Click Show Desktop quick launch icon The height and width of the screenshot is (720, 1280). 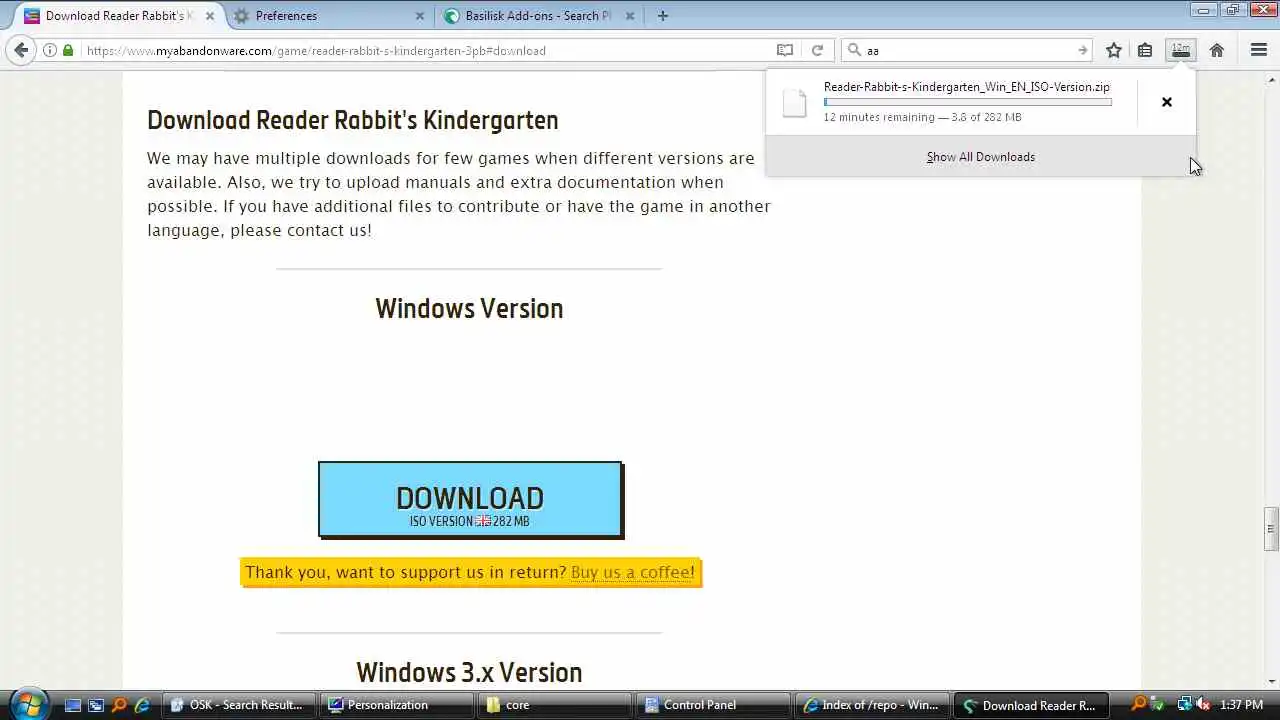(72, 705)
